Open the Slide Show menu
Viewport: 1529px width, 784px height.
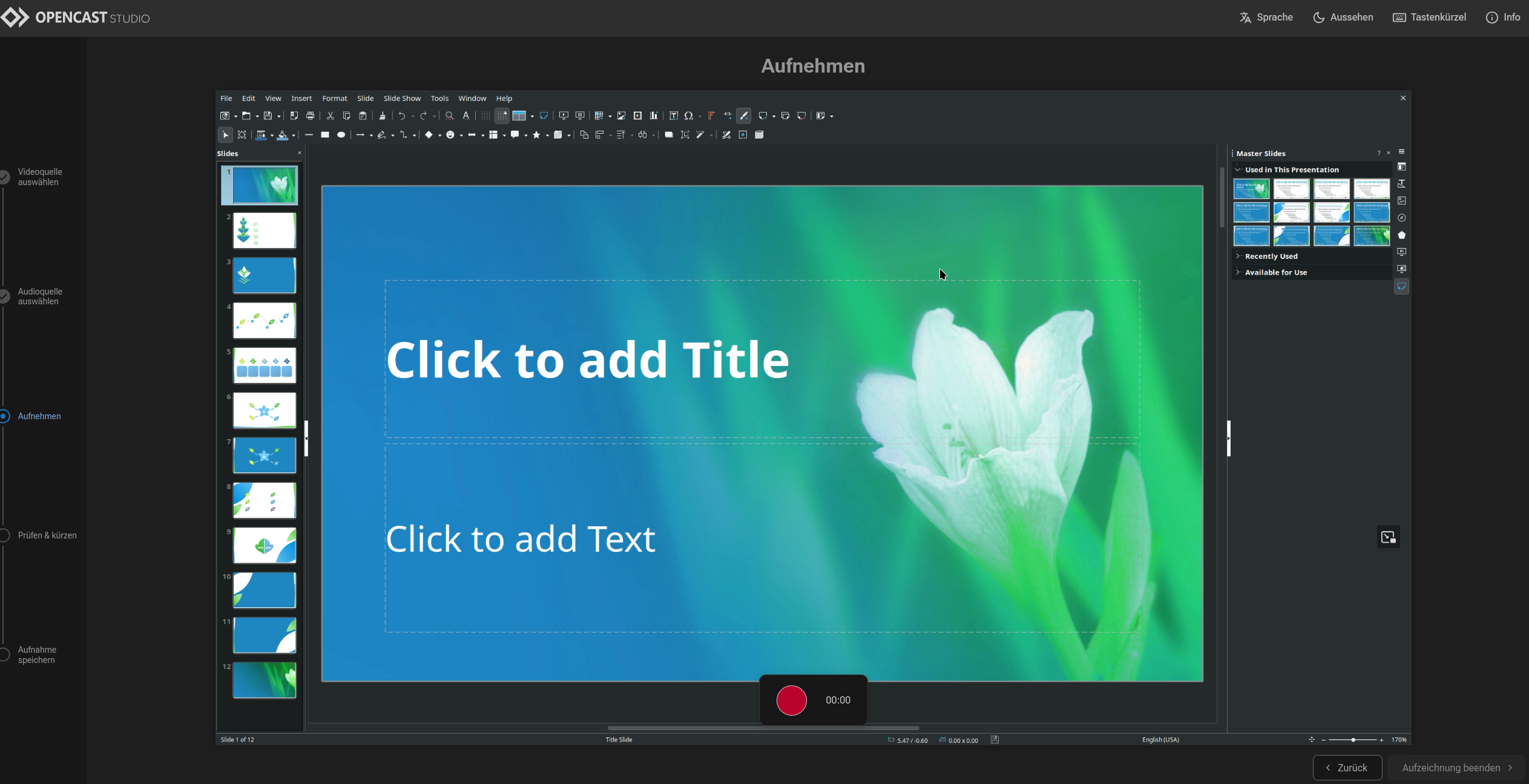click(x=402, y=98)
